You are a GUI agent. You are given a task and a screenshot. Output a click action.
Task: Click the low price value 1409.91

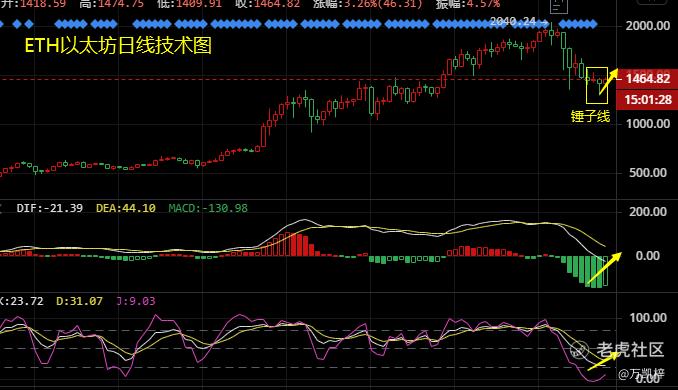198,4
